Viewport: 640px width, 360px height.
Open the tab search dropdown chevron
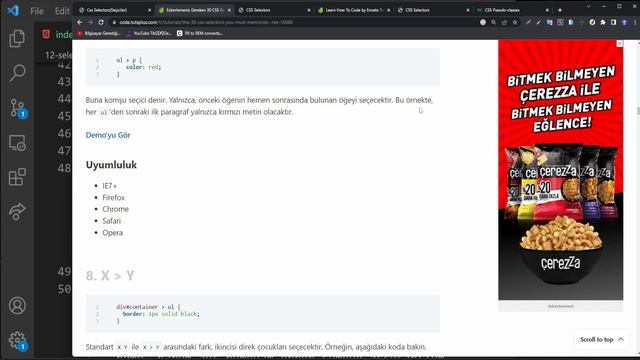[588, 7]
